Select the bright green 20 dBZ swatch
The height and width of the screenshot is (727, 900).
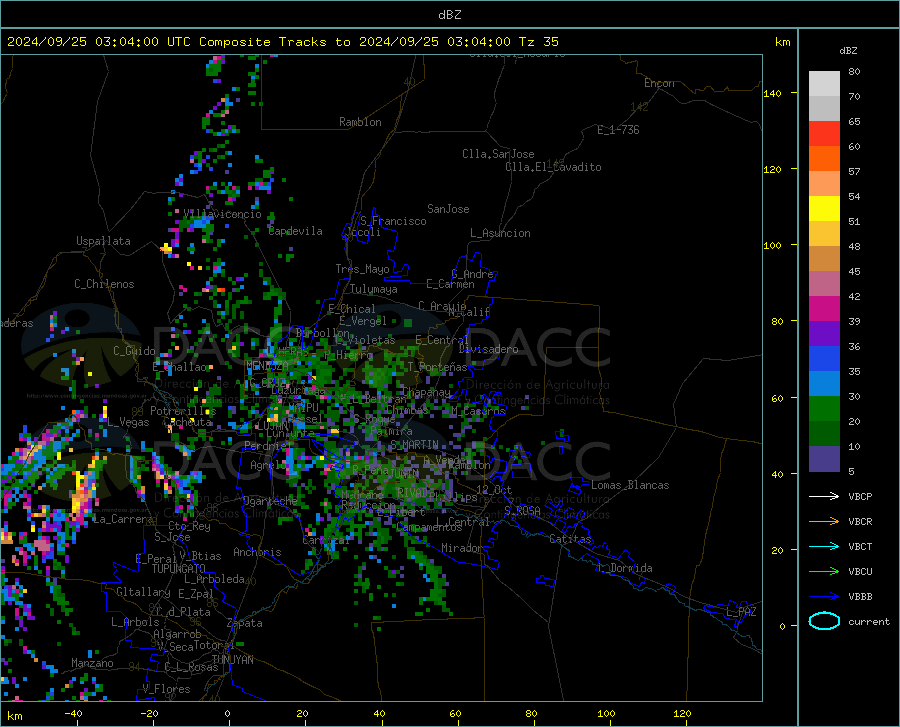coord(824,409)
